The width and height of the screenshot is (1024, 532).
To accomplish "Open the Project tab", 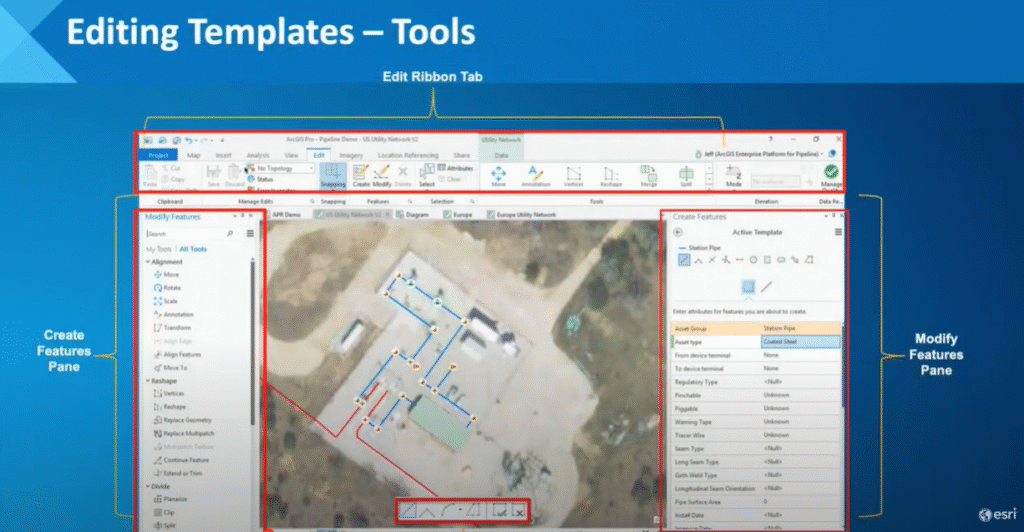I will (x=158, y=155).
